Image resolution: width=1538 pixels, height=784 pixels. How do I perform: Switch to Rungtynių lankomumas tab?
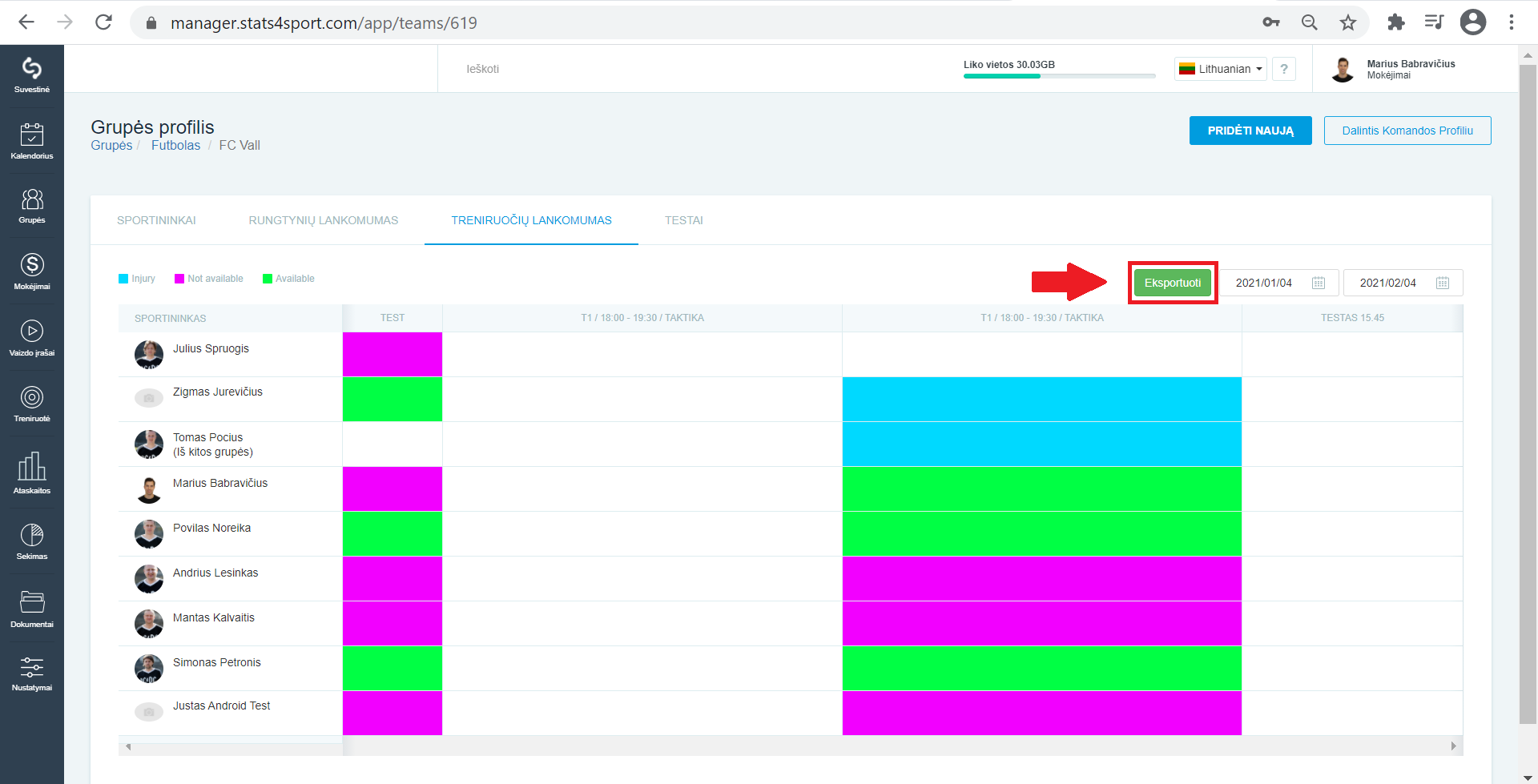(x=324, y=220)
